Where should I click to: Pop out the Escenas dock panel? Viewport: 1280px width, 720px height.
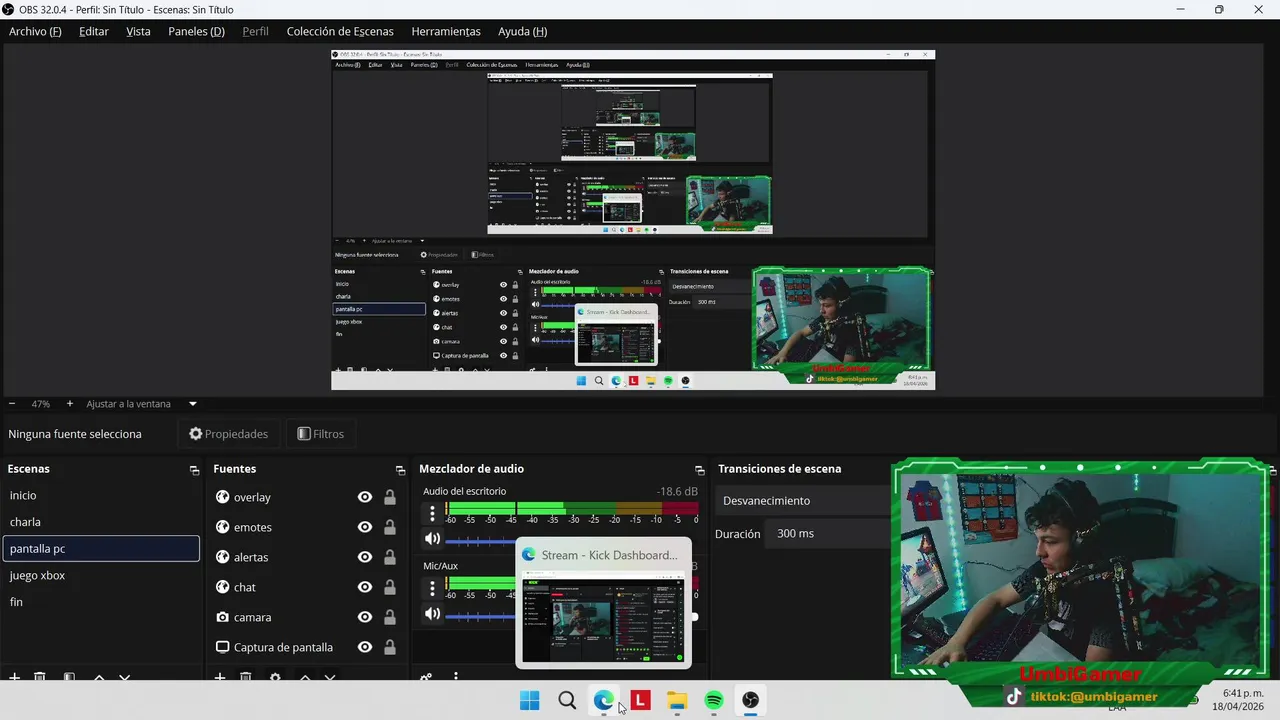click(194, 470)
